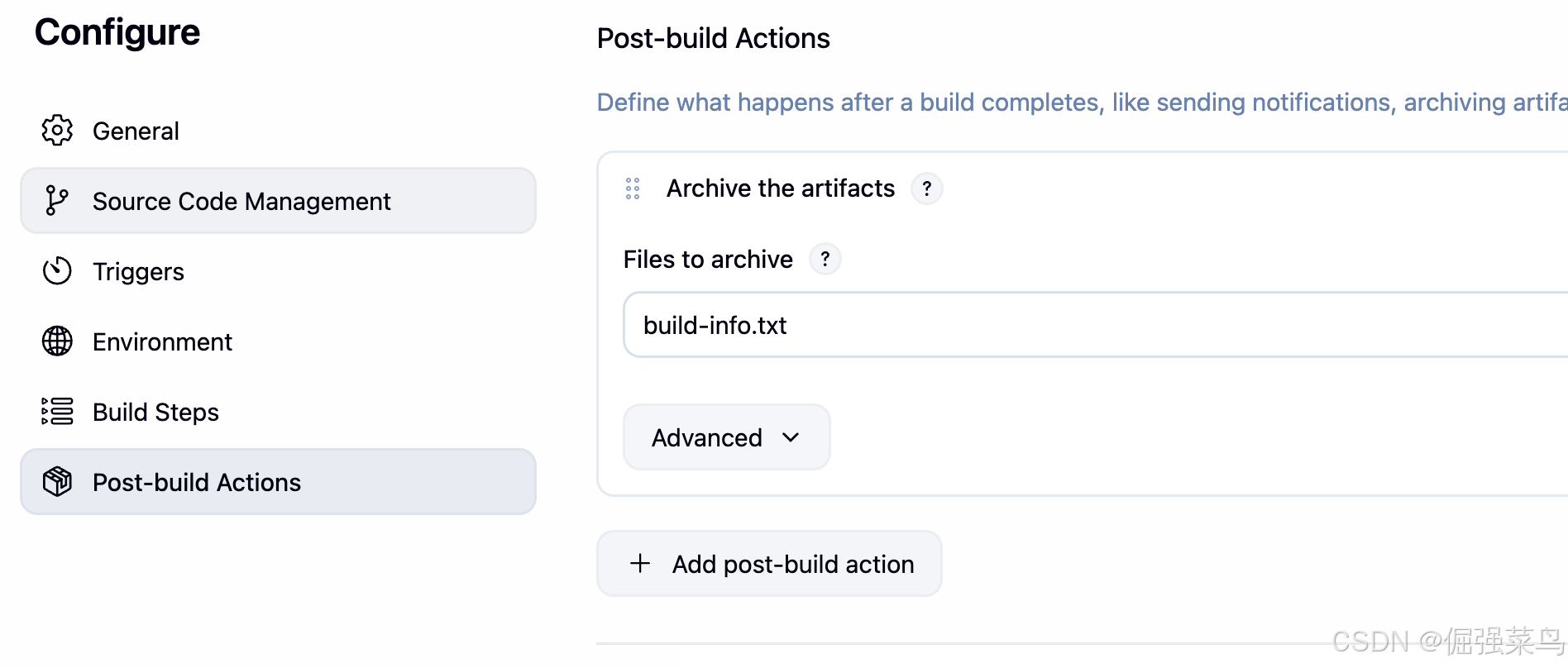Image resolution: width=1568 pixels, height=668 pixels.
Task: Select Post-build Actions in the sidebar
Action: pyautogui.click(x=197, y=483)
